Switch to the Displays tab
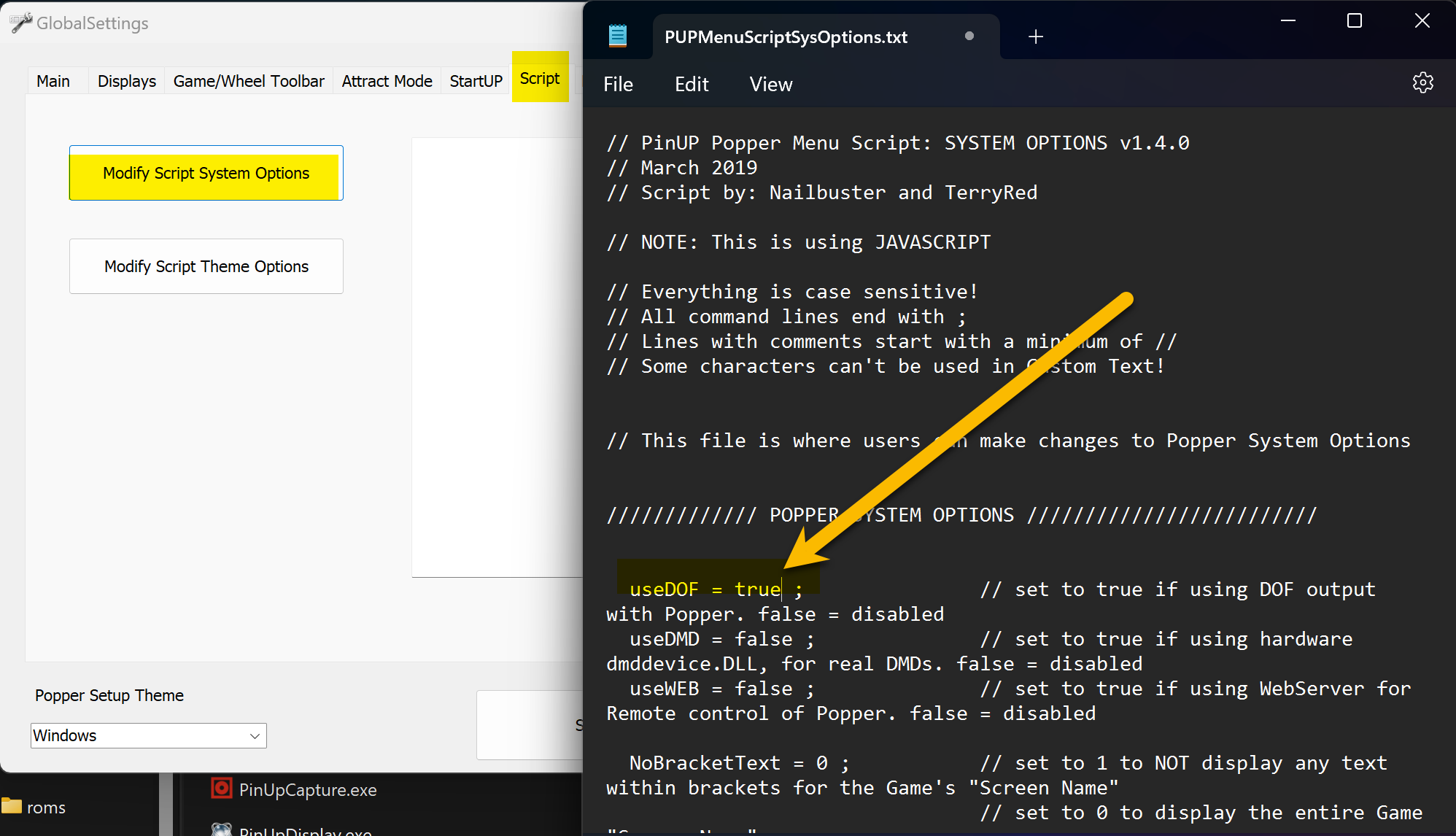Viewport: 1456px width, 836px height. (x=126, y=81)
